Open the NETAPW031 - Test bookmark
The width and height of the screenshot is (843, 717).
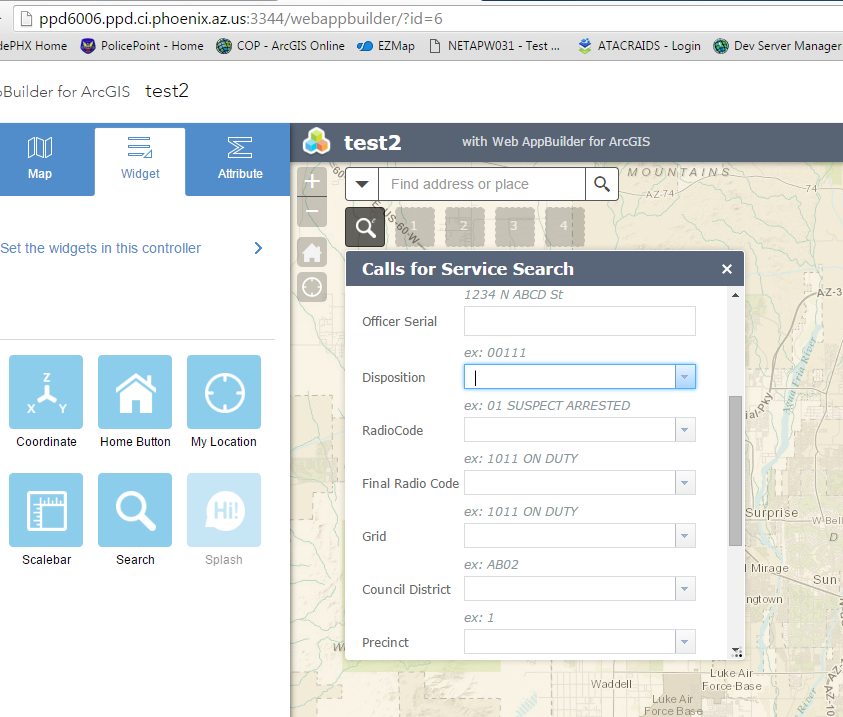pyautogui.click(x=495, y=46)
